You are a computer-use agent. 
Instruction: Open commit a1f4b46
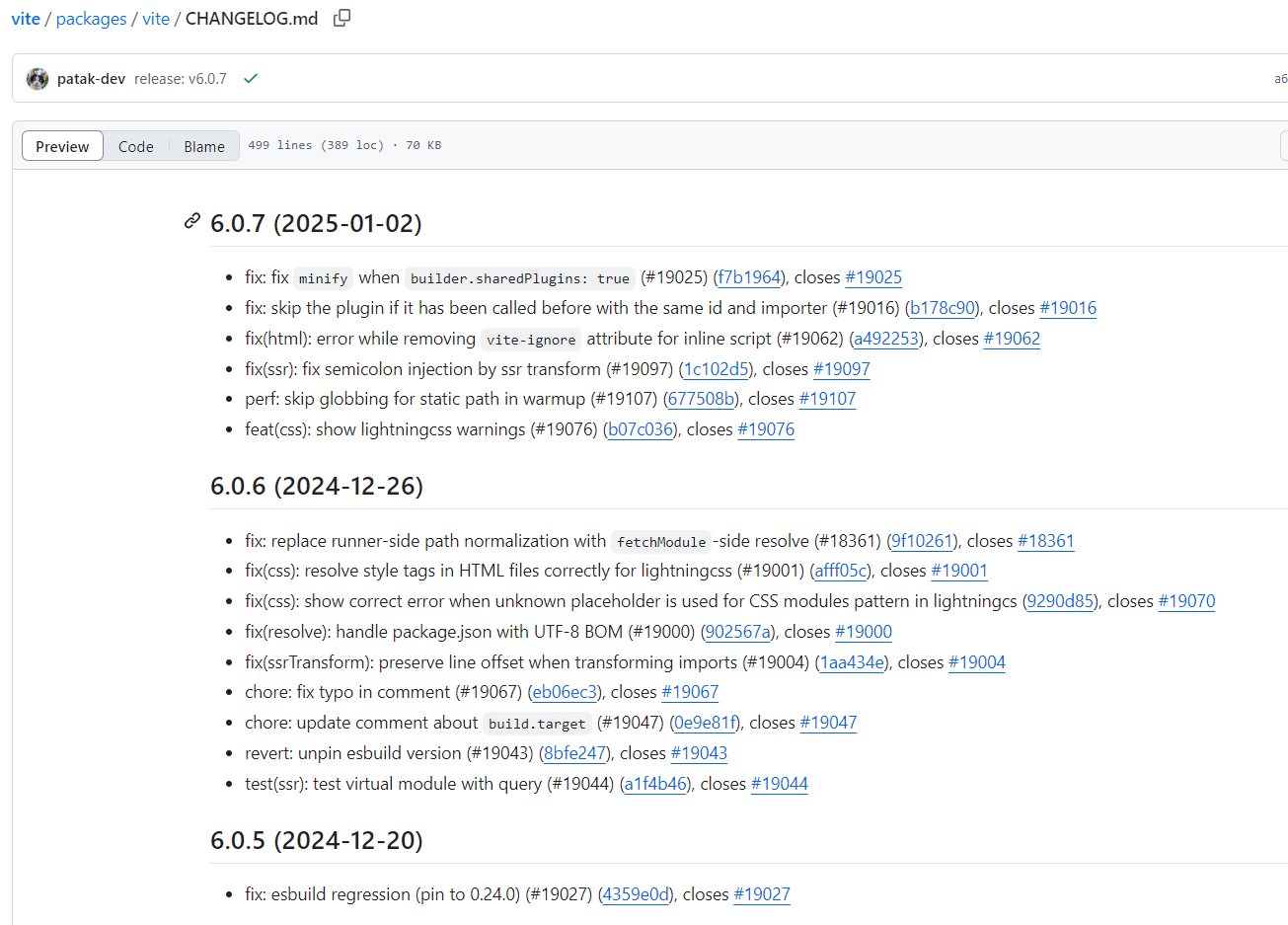click(x=655, y=784)
